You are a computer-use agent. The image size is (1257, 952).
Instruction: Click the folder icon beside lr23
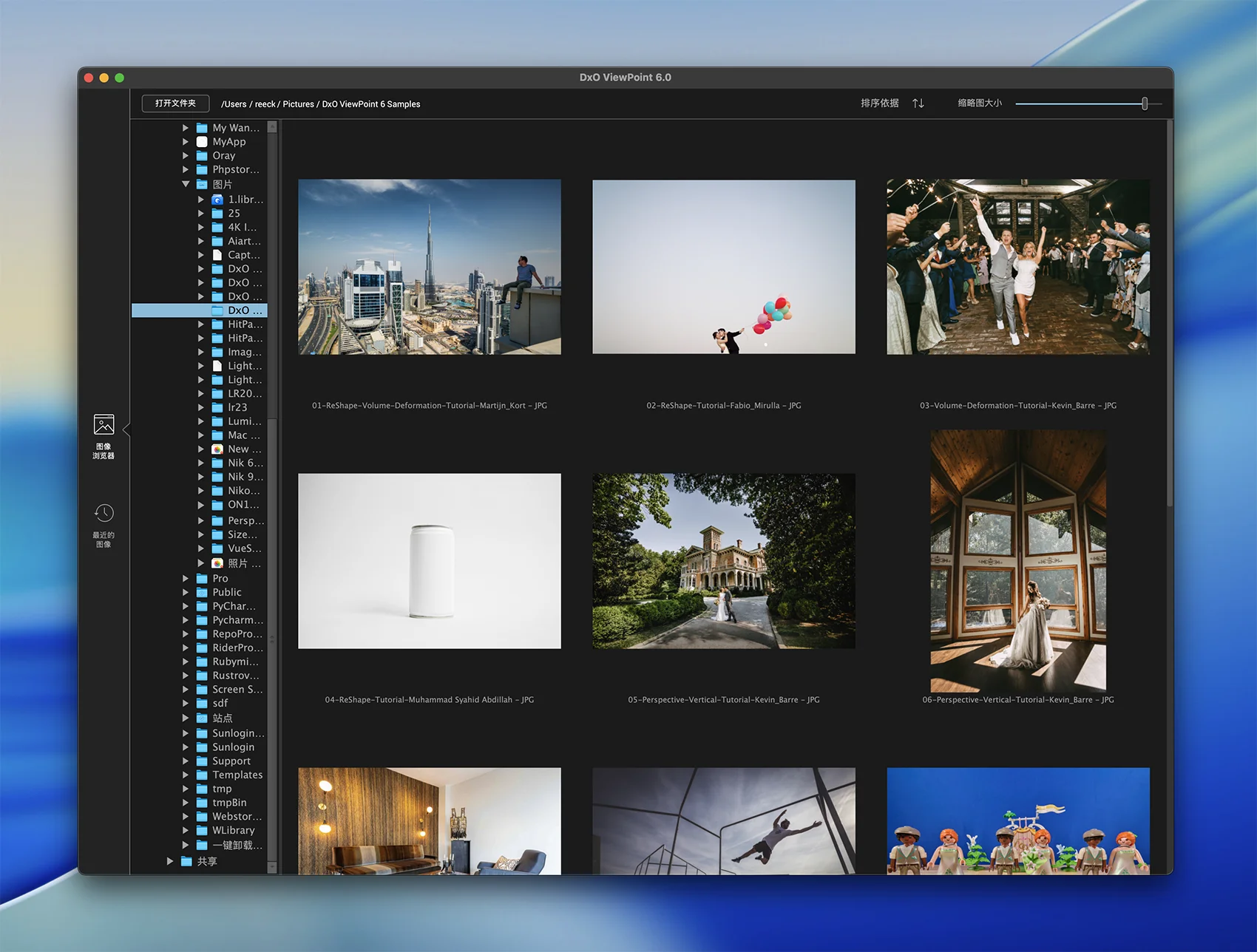(217, 407)
